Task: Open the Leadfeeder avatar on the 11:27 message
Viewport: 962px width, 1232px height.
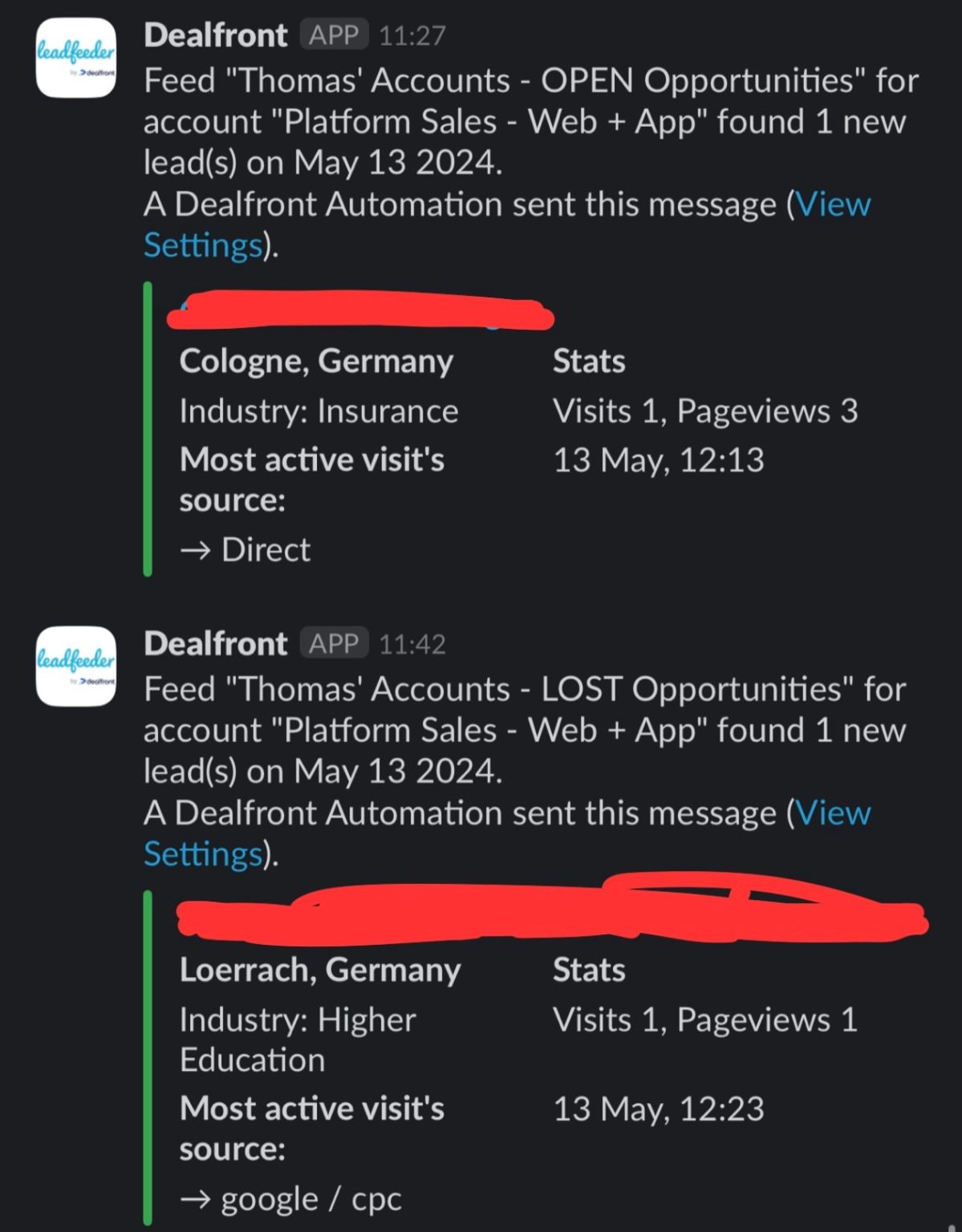Action: pyautogui.click(x=76, y=58)
